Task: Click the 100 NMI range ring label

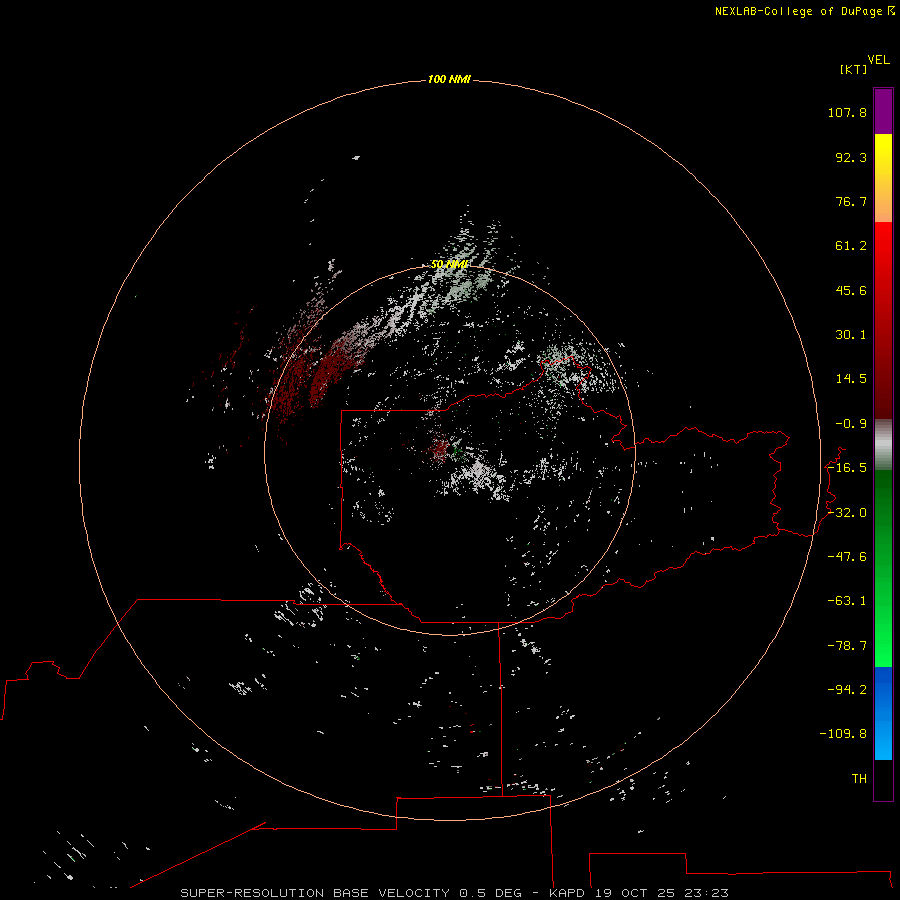Action: coord(449,79)
